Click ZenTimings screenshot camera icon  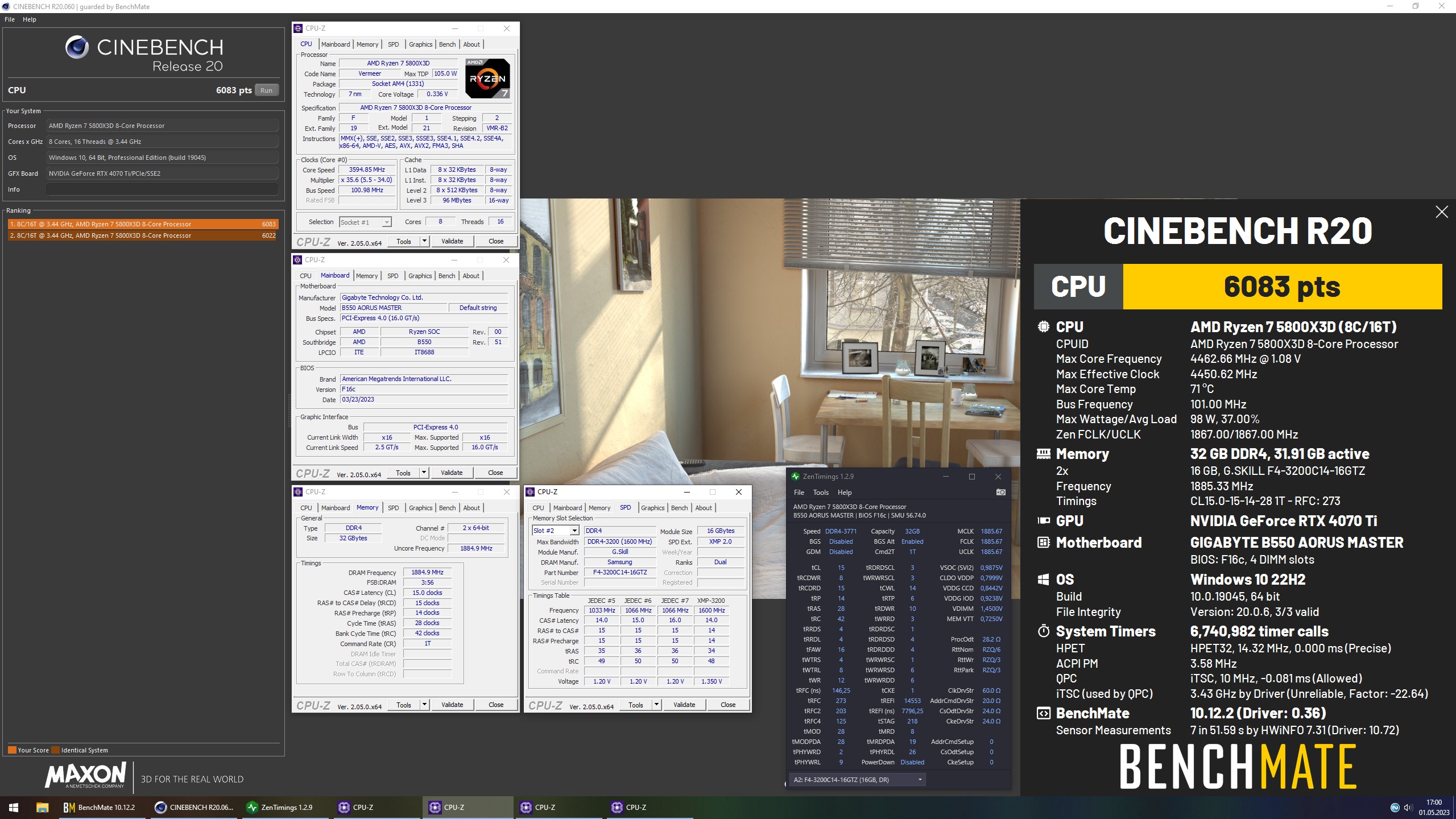1000,492
